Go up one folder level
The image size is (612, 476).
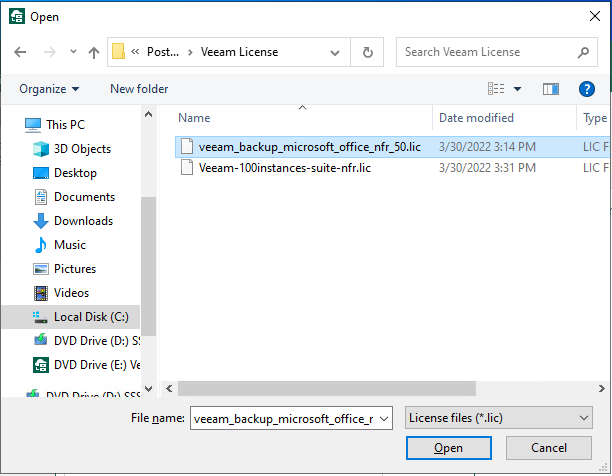coord(94,52)
